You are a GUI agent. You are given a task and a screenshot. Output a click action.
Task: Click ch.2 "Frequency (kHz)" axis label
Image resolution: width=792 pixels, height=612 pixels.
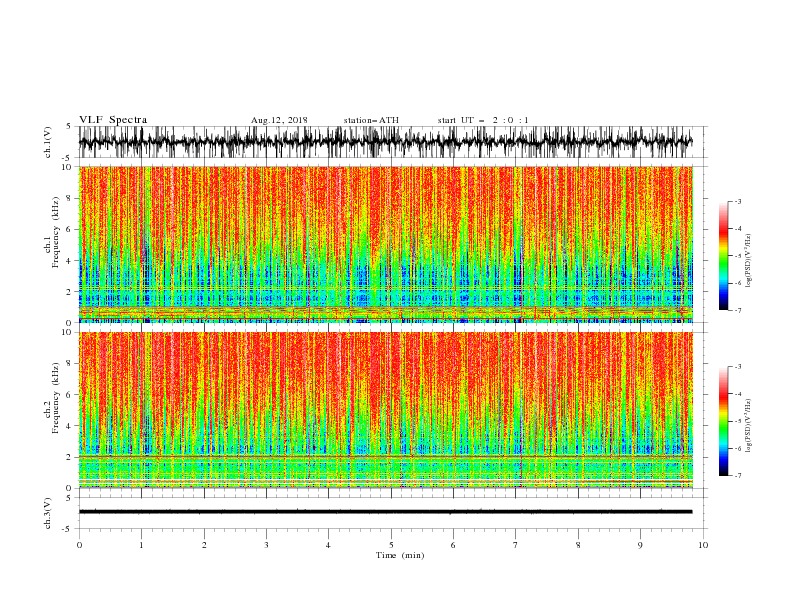coord(56,398)
